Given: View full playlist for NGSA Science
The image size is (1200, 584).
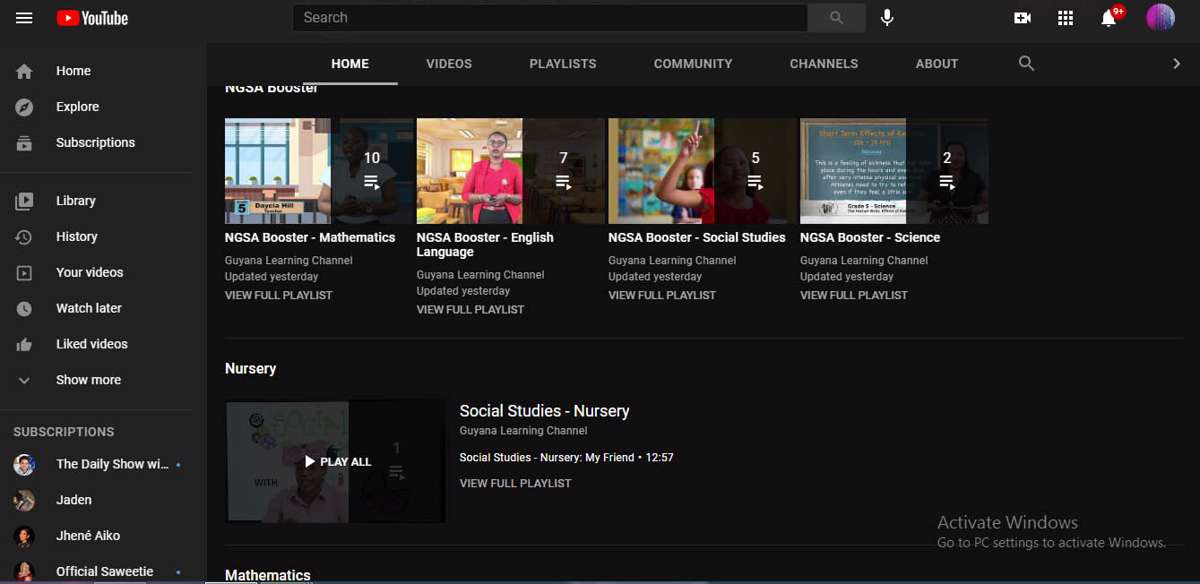Looking at the screenshot, I should tap(854, 295).
